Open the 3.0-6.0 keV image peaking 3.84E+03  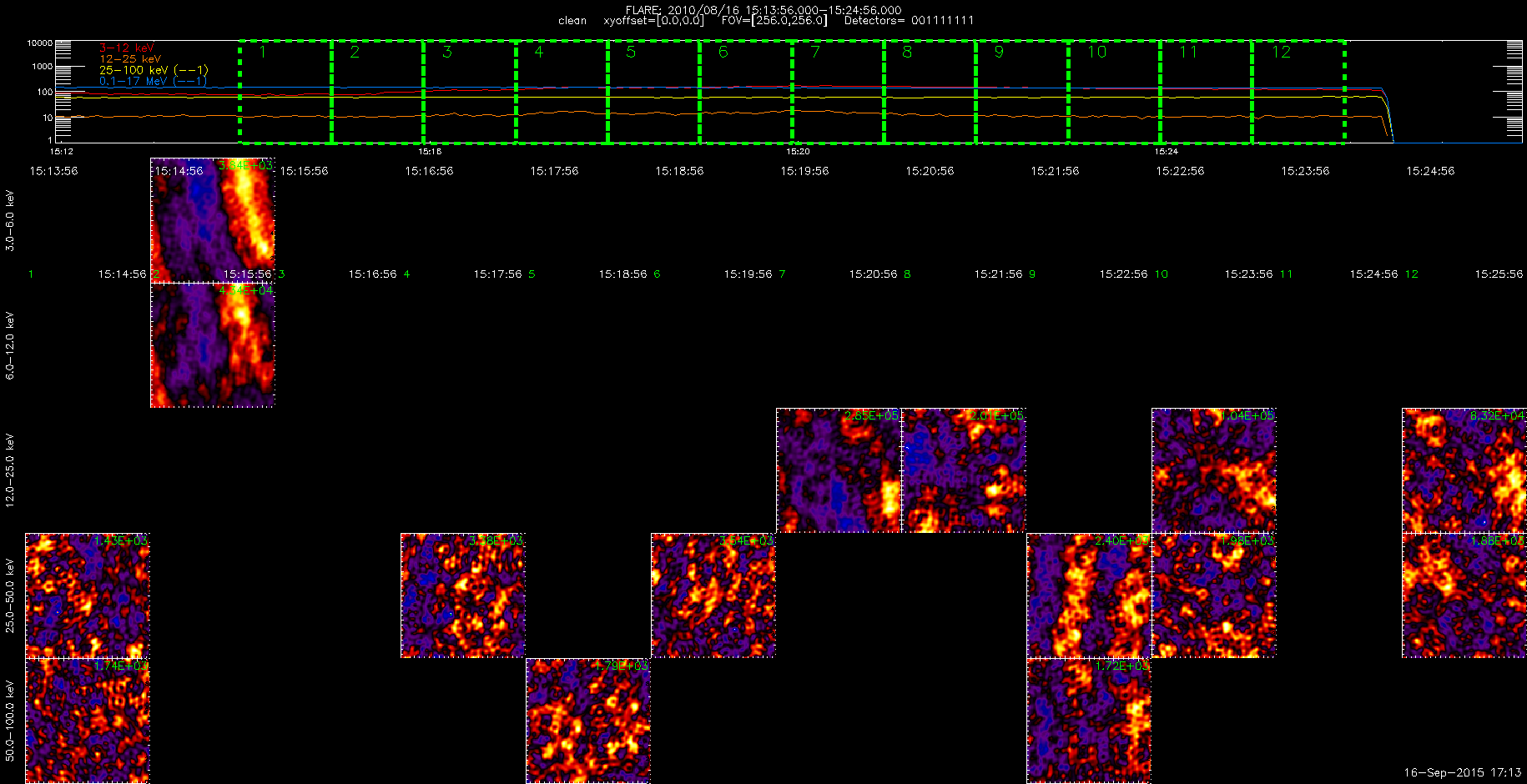point(213,220)
